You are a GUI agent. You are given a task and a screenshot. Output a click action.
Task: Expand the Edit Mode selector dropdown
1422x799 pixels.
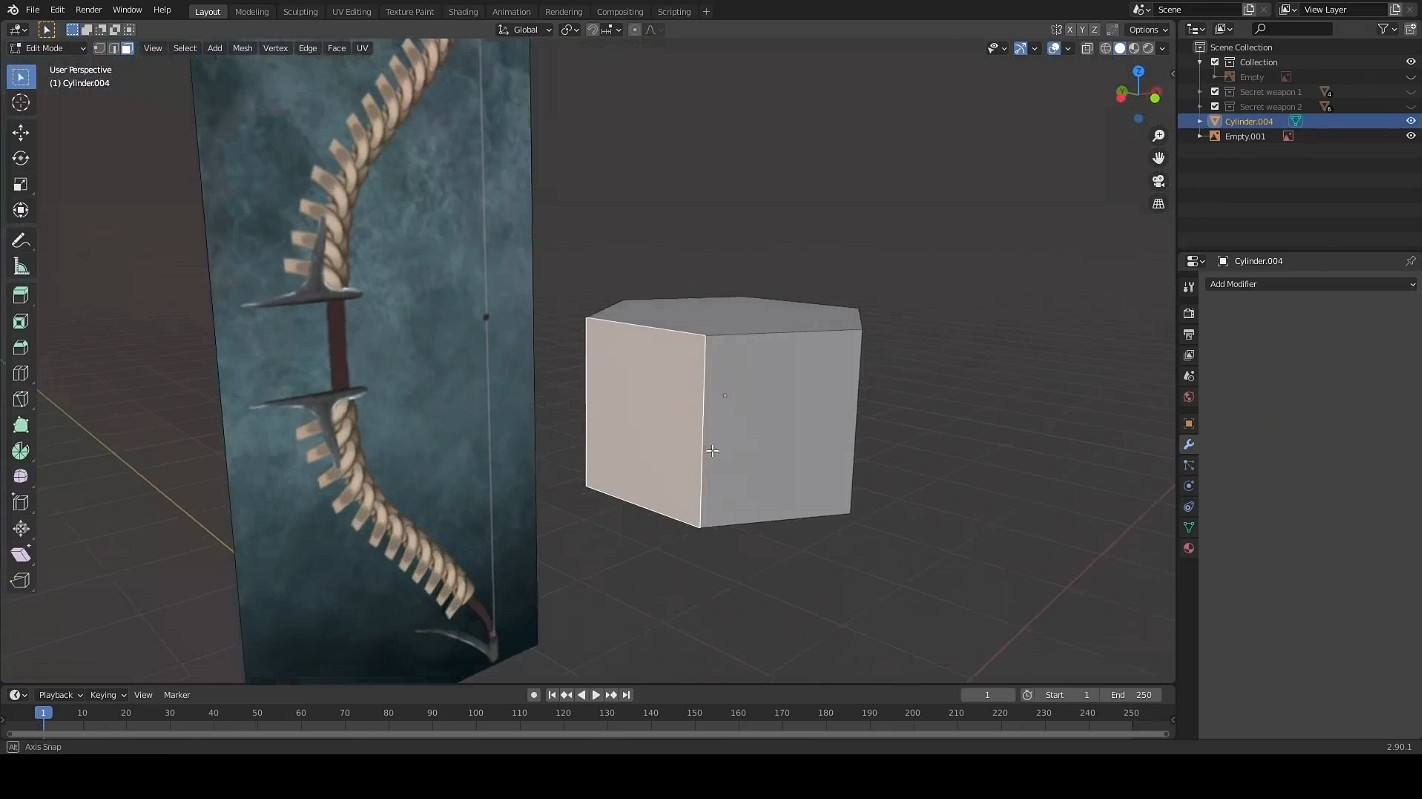[x=48, y=48]
